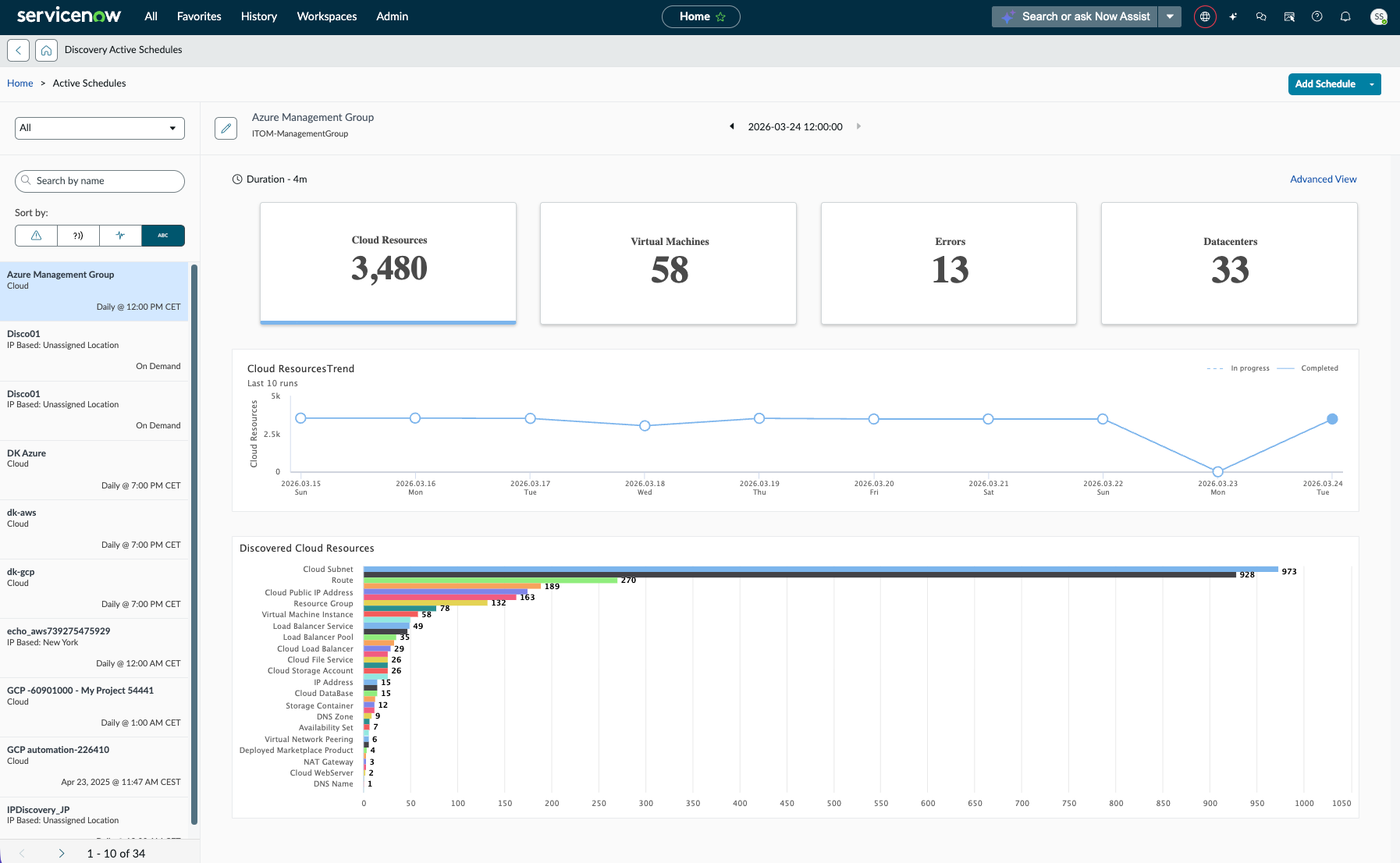Open the help question mark icon

[x=1317, y=16]
